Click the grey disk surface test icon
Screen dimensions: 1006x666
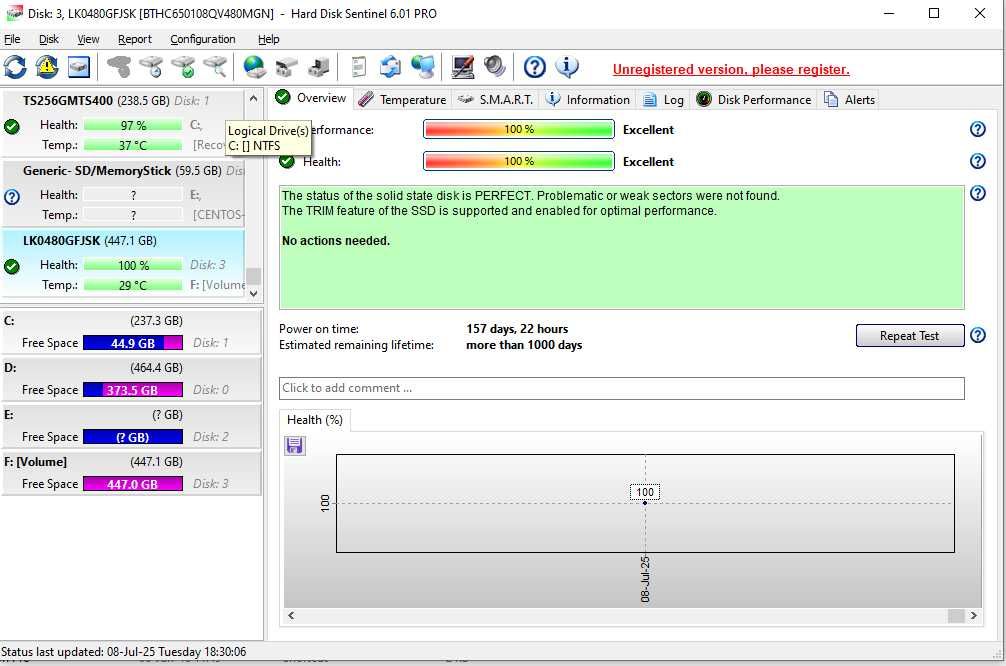[x=119, y=67]
